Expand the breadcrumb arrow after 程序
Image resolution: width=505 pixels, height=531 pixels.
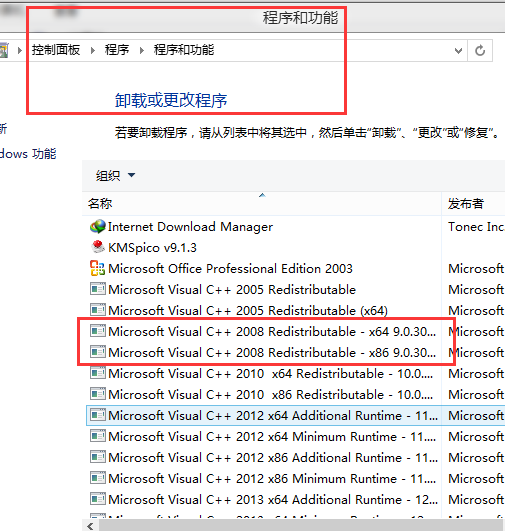pyautogui.click(x=142, y=50)
